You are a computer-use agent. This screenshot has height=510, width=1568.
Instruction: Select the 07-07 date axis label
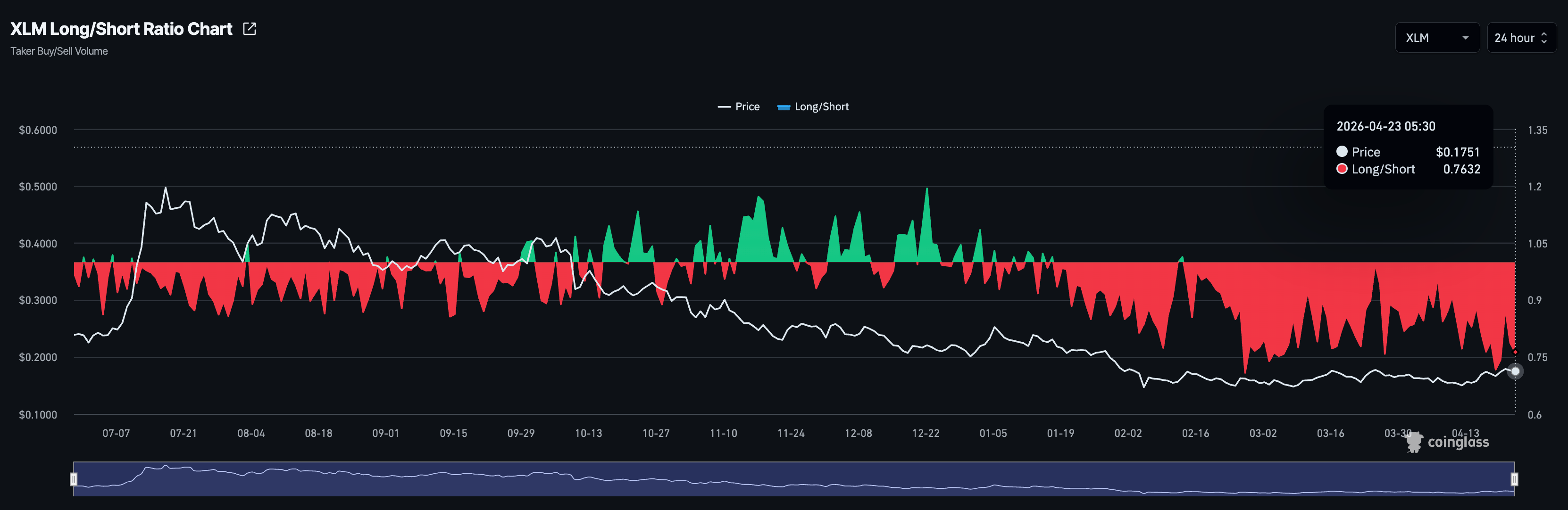pos(116,433)
